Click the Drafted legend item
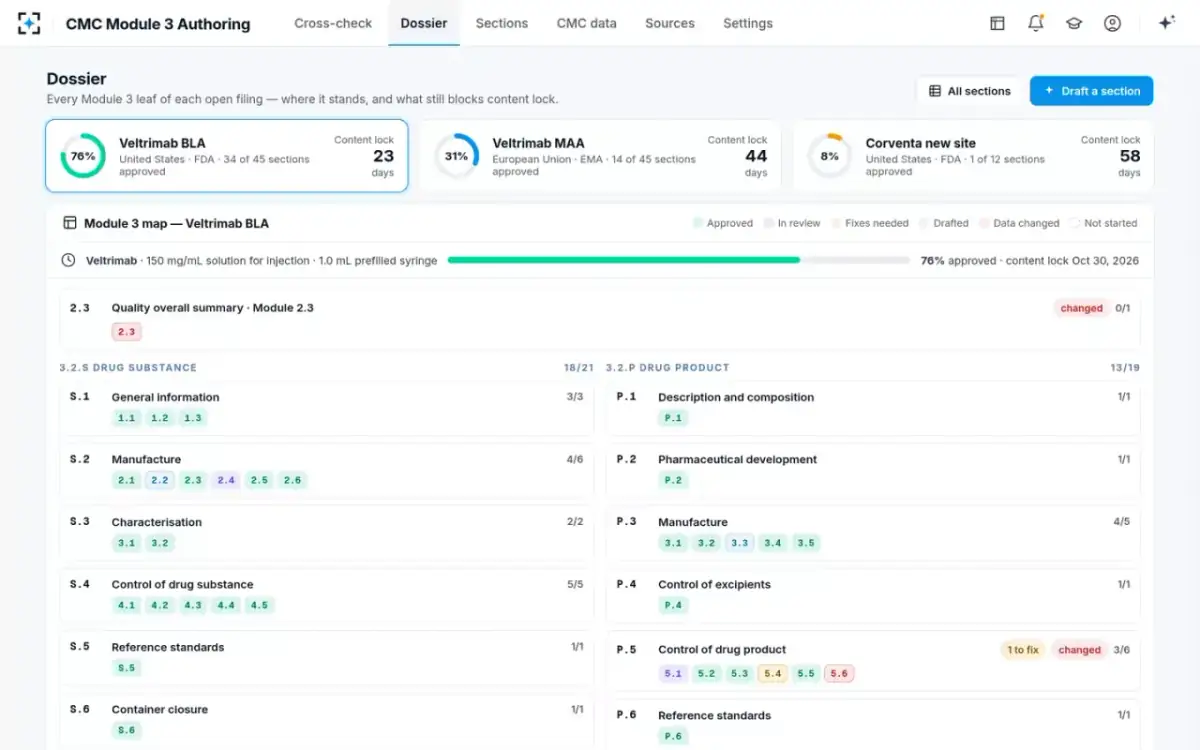 pos(944,223)
